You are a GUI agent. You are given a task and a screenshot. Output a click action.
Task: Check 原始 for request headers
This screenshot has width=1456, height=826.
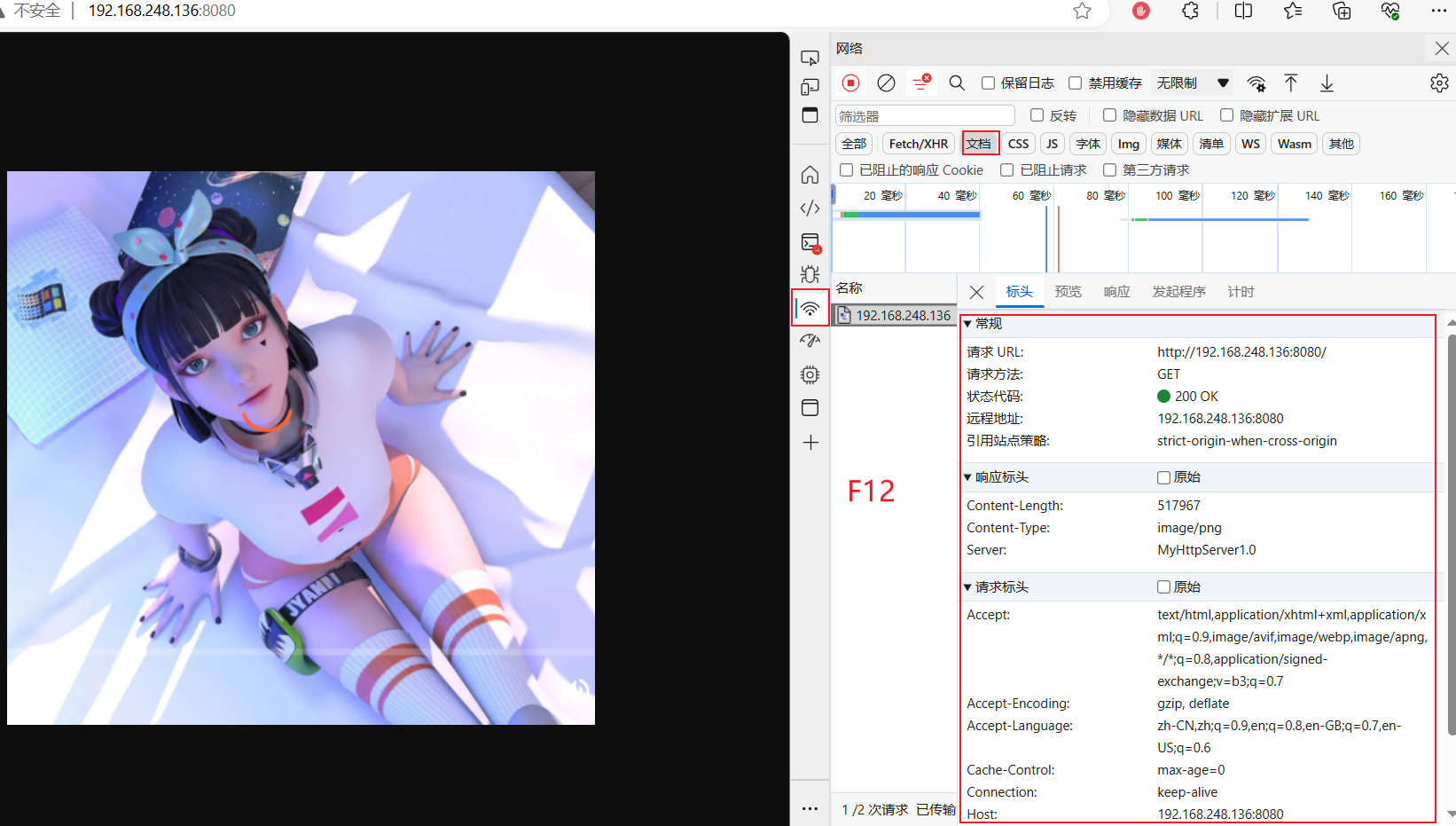point(1163,587)
